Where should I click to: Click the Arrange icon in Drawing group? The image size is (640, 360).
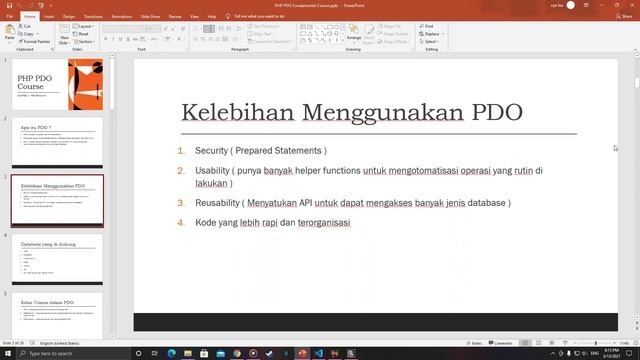[354, 29]
